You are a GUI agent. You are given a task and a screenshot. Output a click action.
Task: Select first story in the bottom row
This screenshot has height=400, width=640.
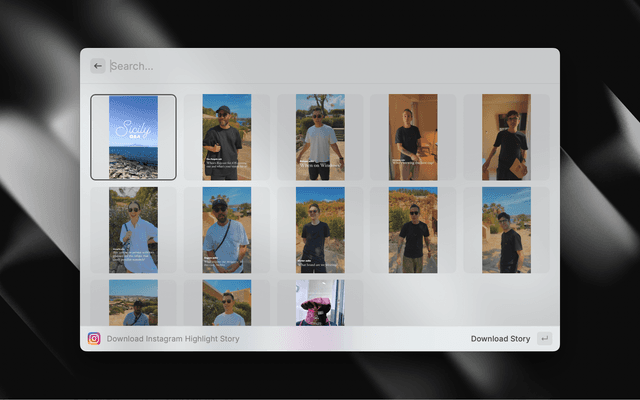point(133,303)
